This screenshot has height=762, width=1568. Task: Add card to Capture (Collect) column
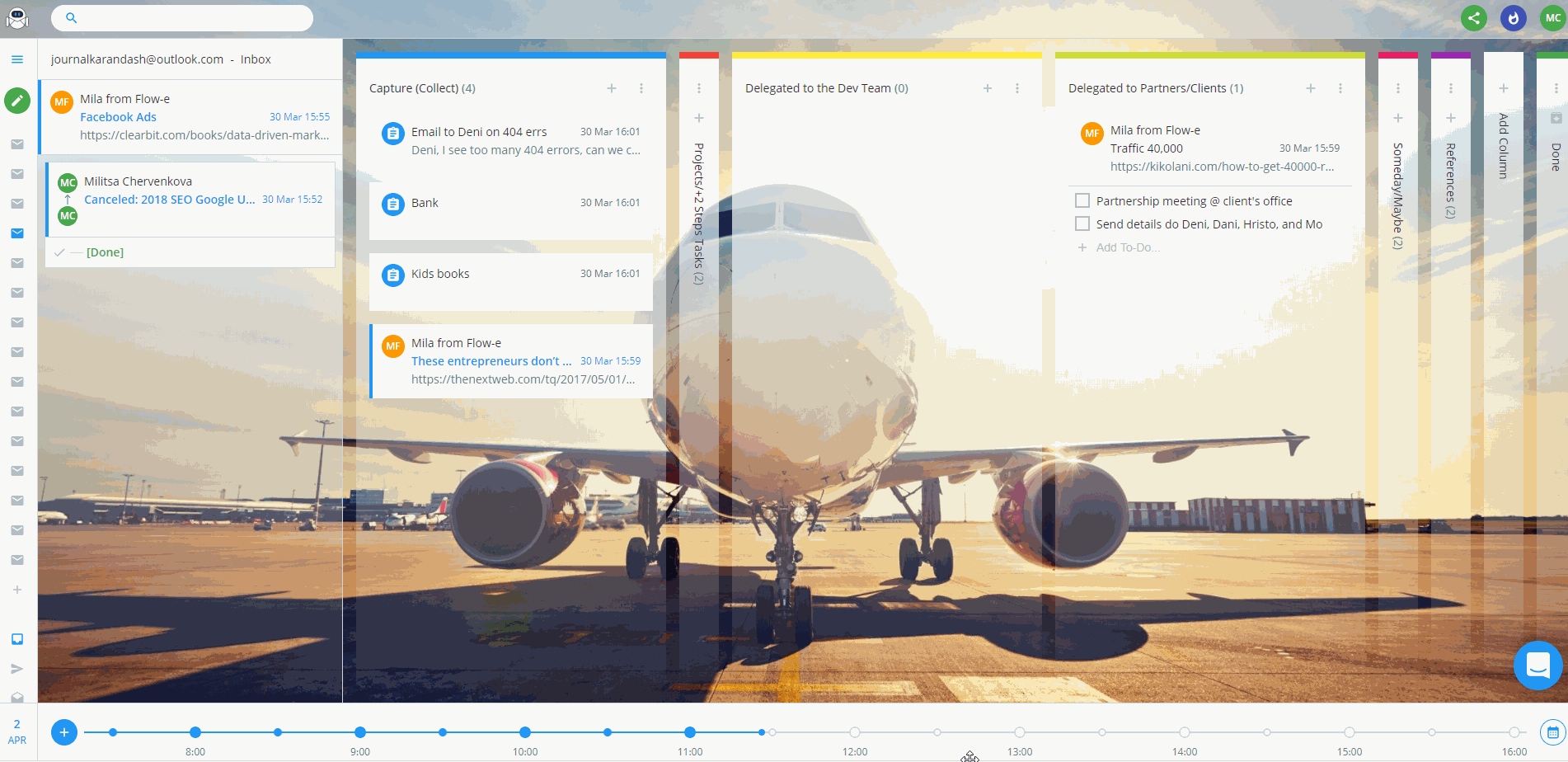point(612,88)
